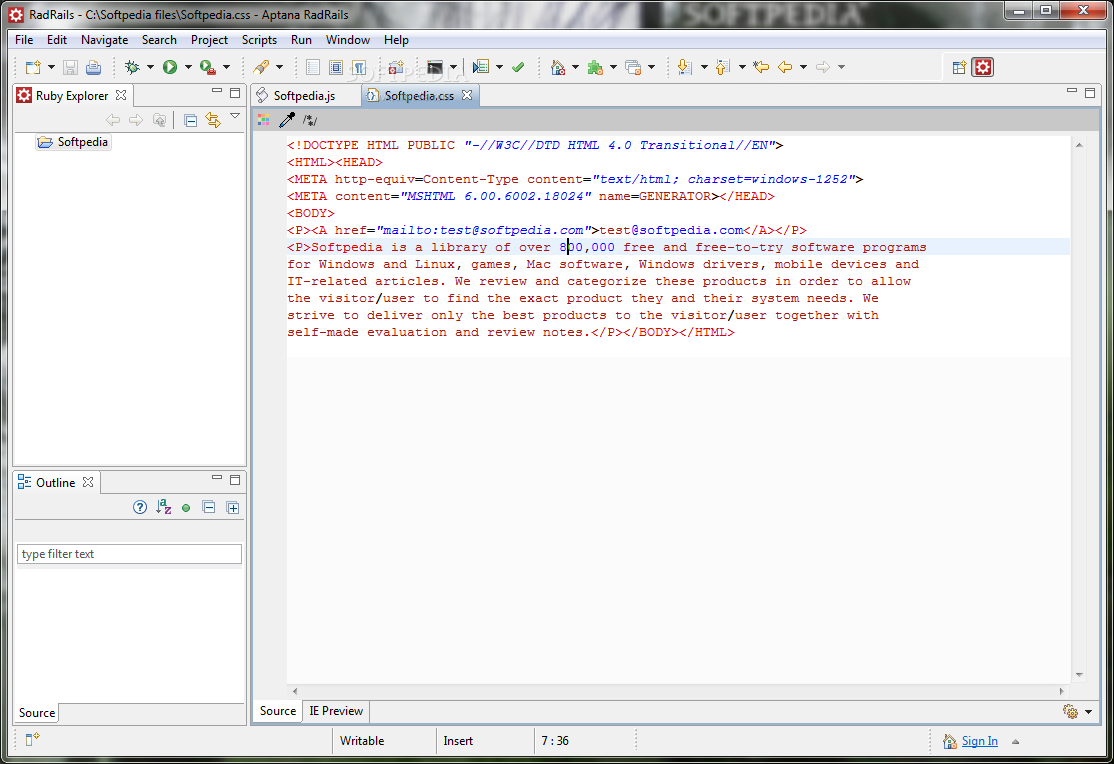Open the Navigate menu
The width and height of the screenshot is (1114, 764).
tap(104, 40)
